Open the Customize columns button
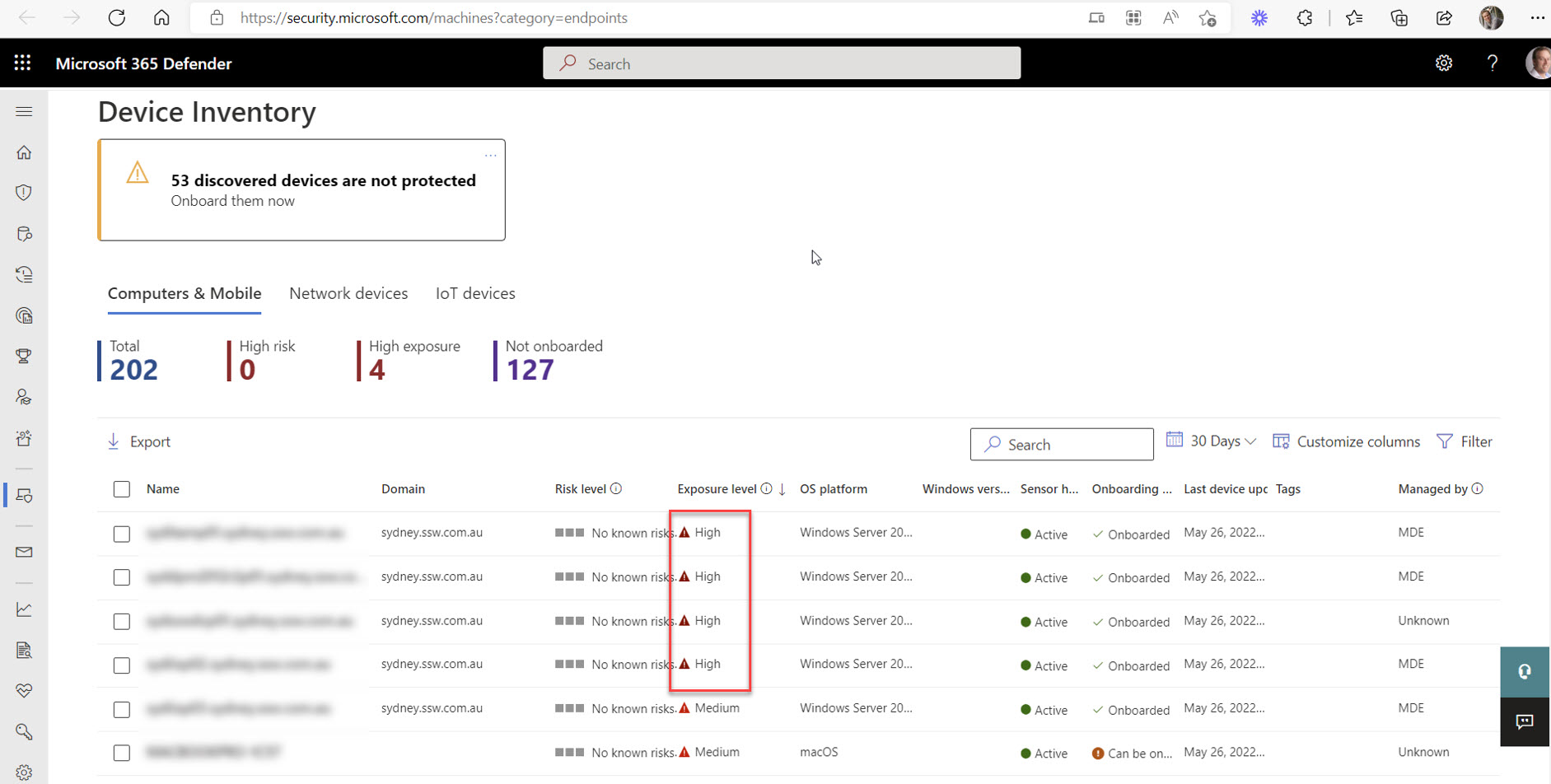This screenshot has width=1551, height=784. 1346,442
